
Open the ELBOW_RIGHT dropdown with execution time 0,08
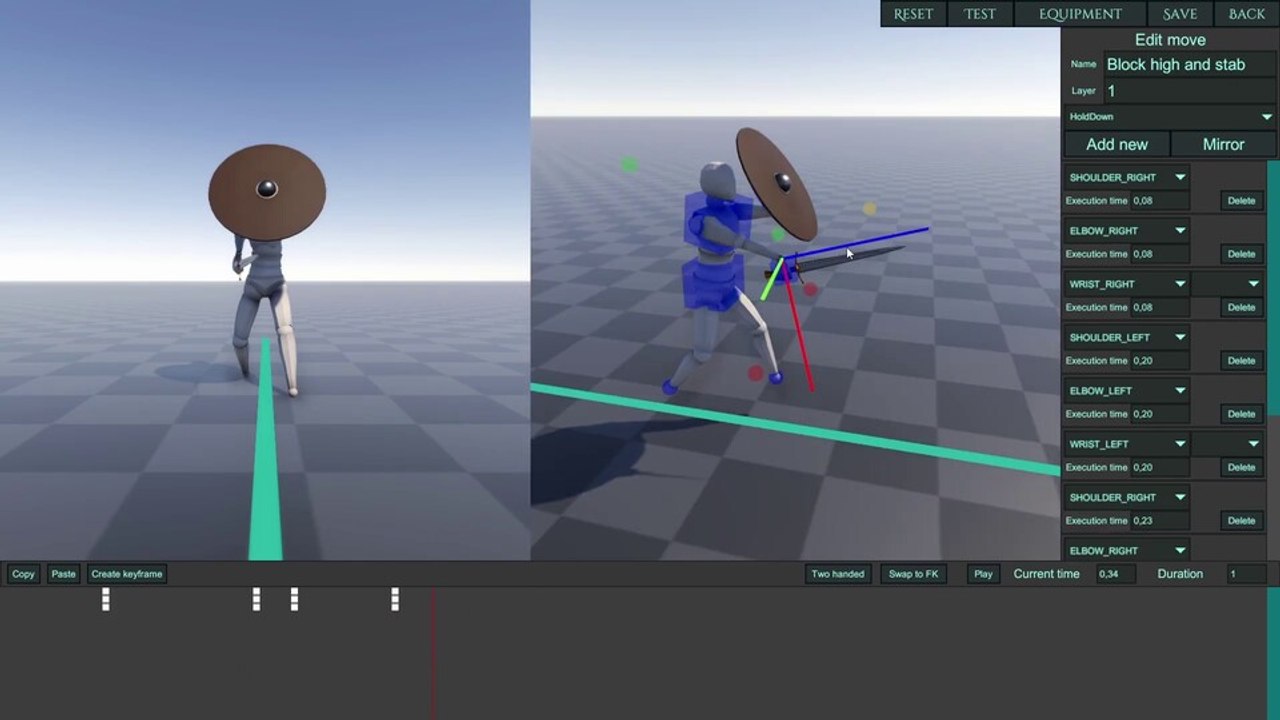pos(1126,230)
